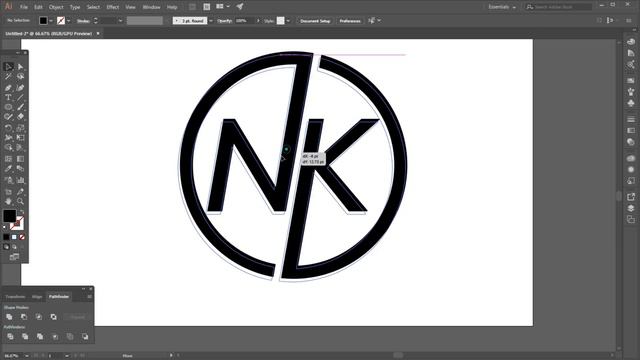Click the Unite shape mode icon
Image resolution: width=640 pixels, height=360 pixels.
coord(9,317)
